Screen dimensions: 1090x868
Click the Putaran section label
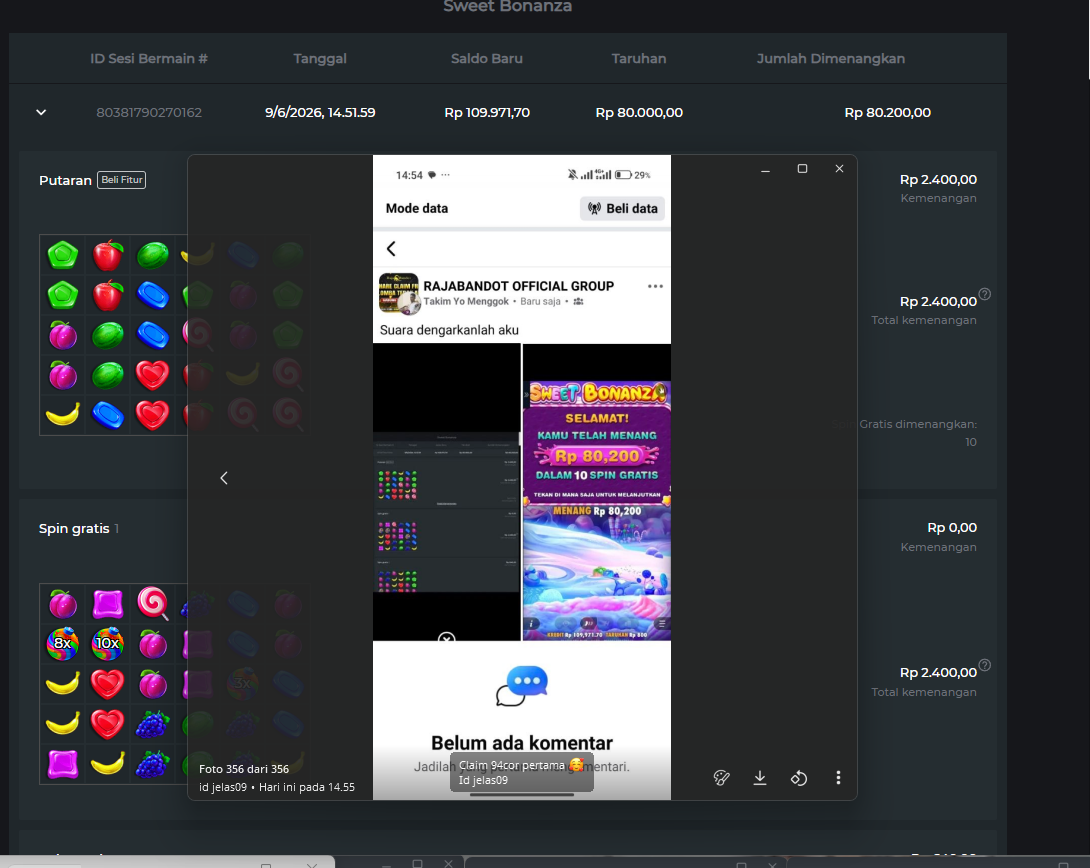(x=65, y=180)
